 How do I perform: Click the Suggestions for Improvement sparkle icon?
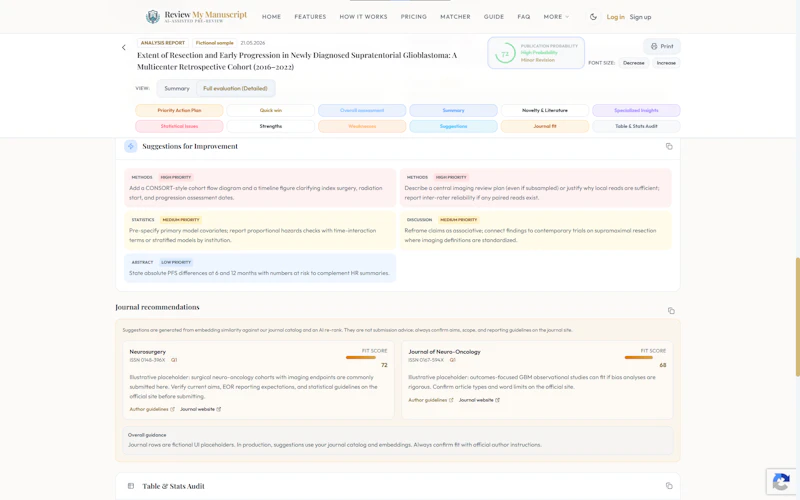coord(131,146)
